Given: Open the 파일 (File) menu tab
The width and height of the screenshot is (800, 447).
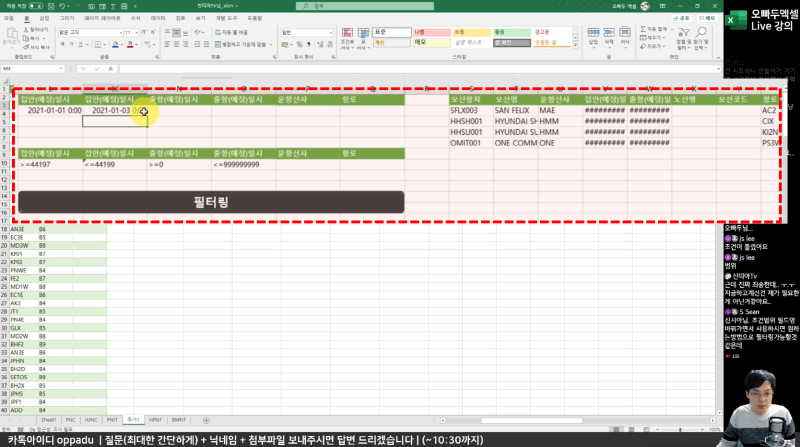Looking at the screenshot, I should point(9,18).
